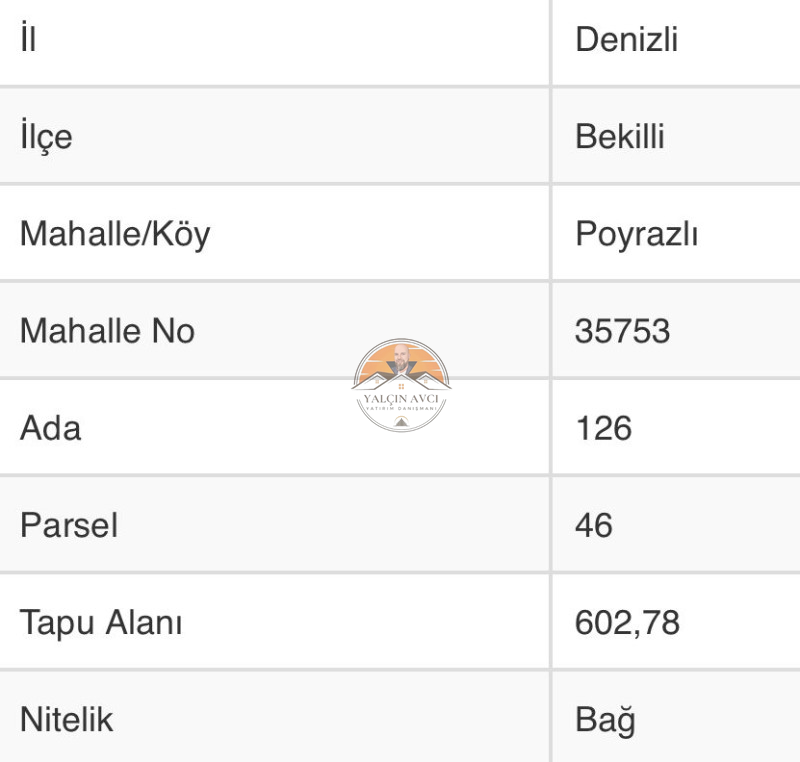Click the Bağ nitelik value
This screenshot has width=800, height=762.
606,720
